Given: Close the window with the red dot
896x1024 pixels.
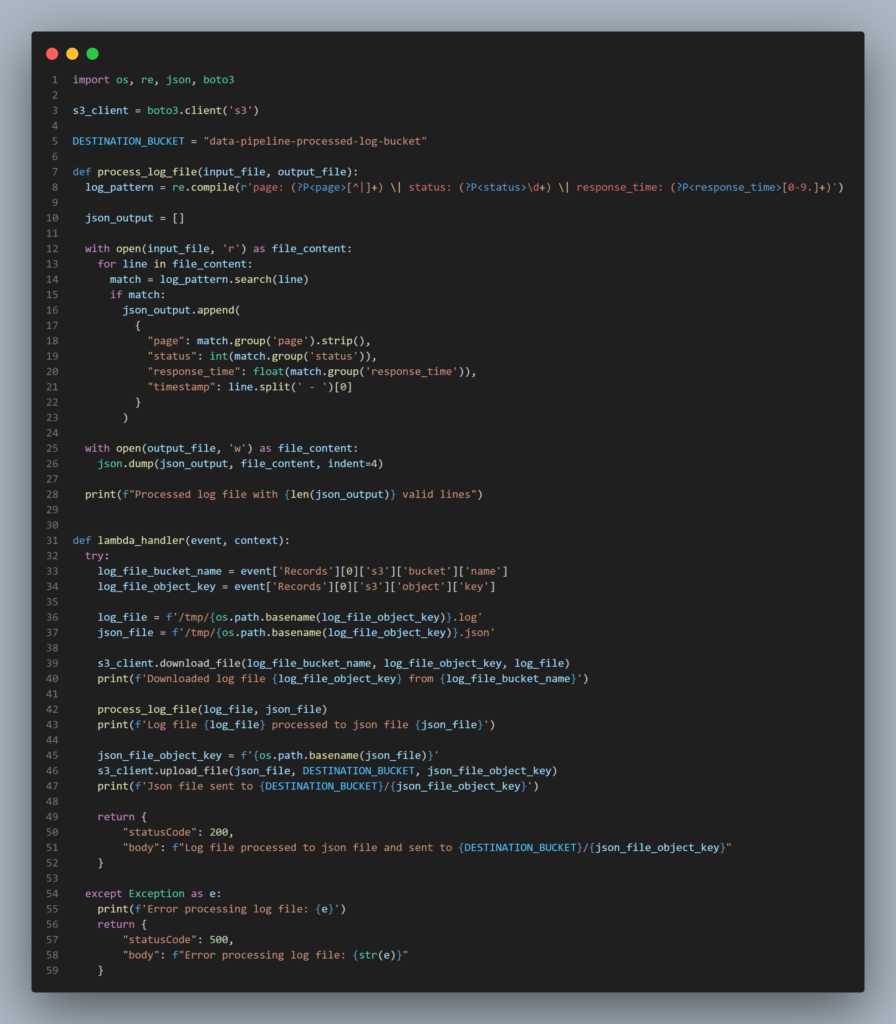Looking at the screenshot, I should (x=52, y=54).
